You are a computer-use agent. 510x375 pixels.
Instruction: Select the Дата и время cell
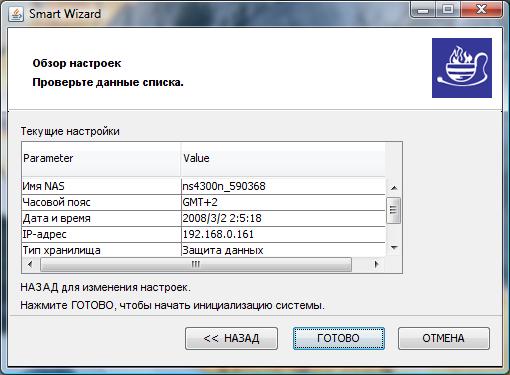point(101,218)
